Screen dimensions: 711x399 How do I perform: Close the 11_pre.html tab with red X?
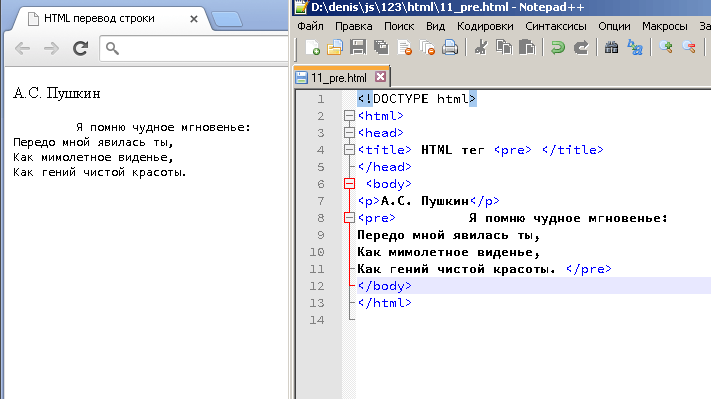pos(380,77)
